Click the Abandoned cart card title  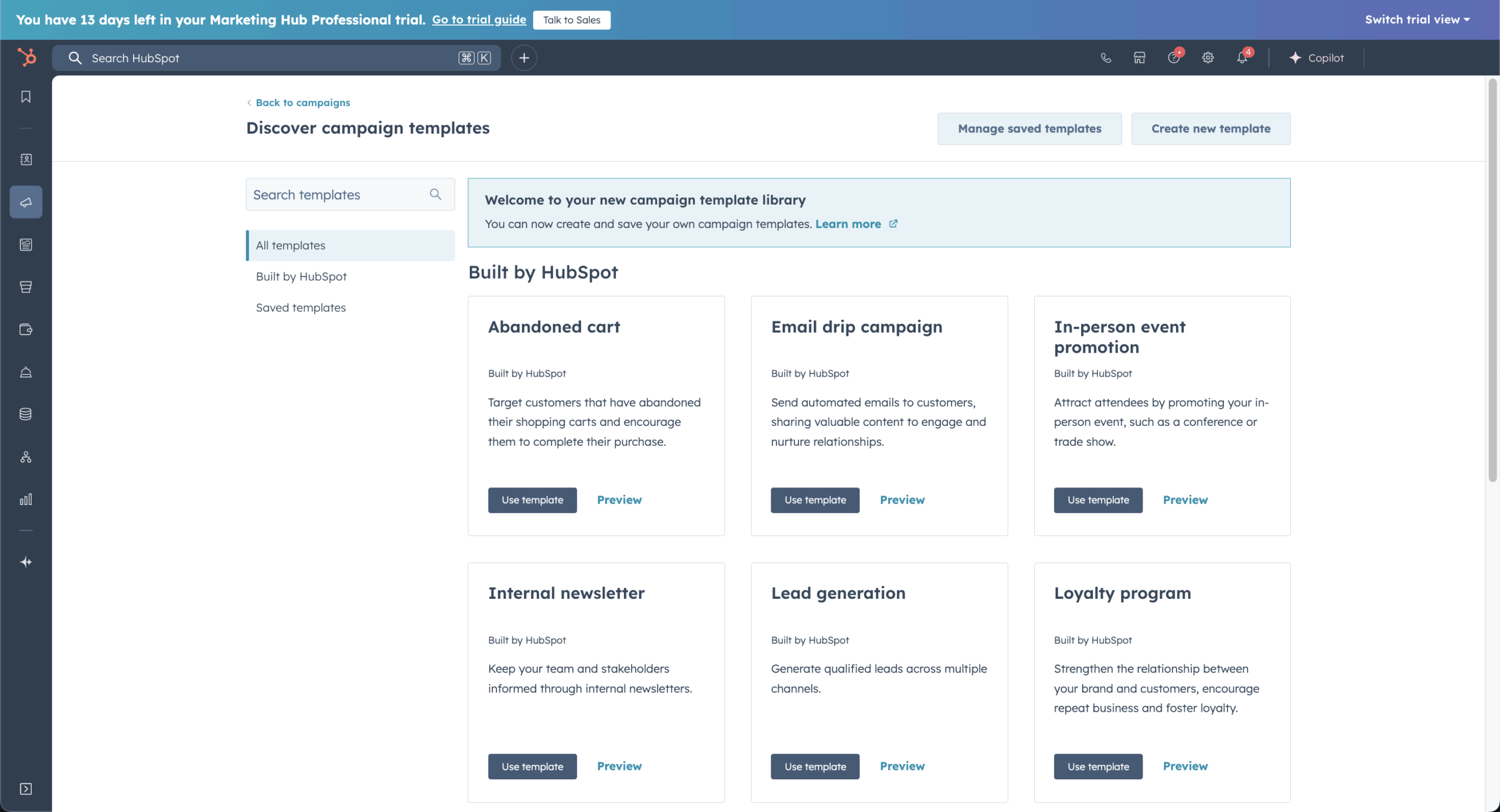(554, 326)
